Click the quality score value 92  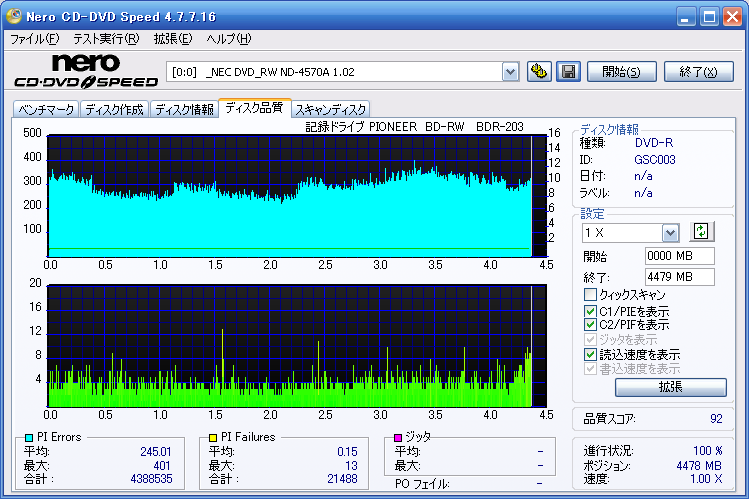click(x=716, y=419)
